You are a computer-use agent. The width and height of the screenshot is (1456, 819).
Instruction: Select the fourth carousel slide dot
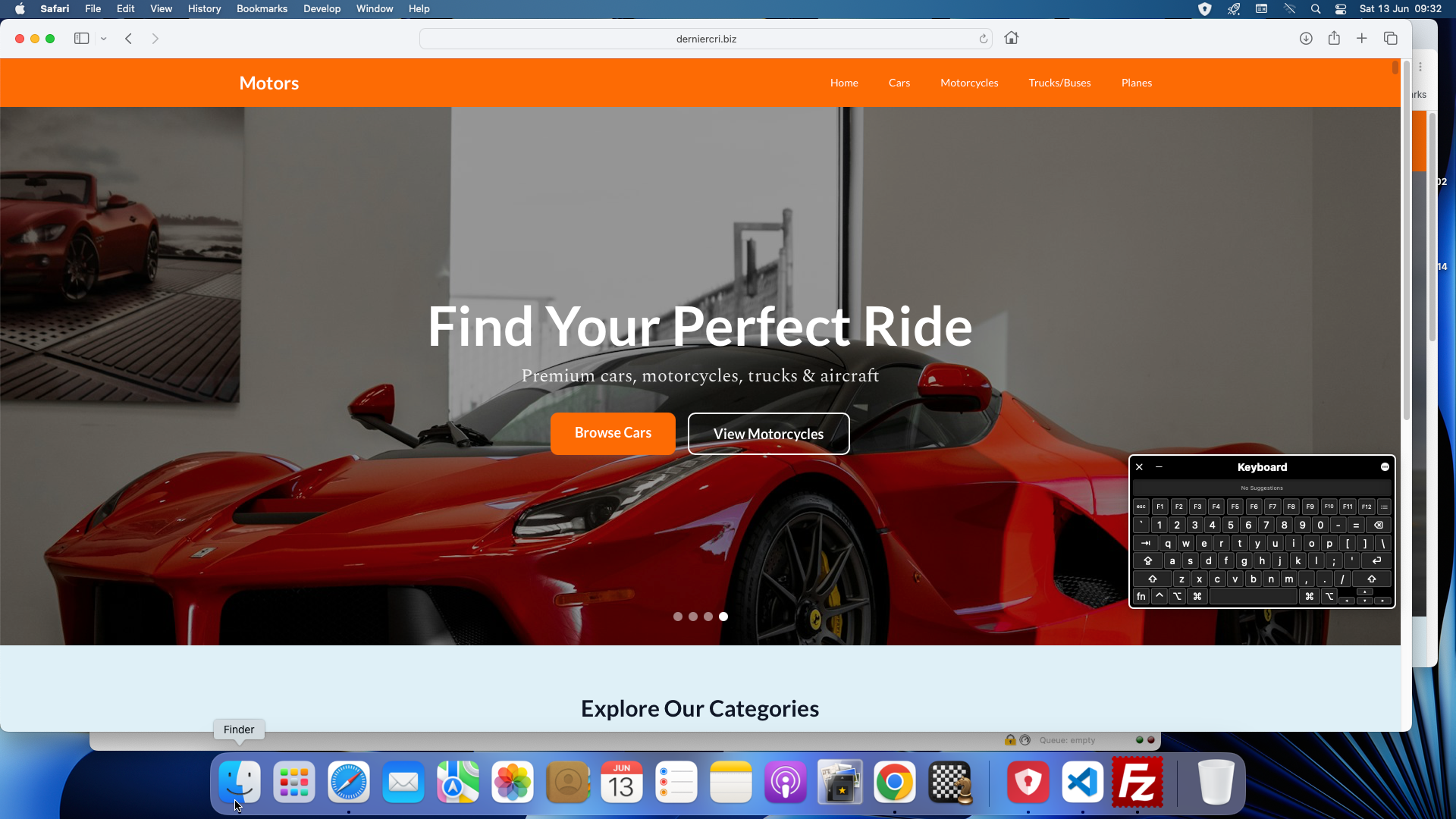(x=723, y=617)
